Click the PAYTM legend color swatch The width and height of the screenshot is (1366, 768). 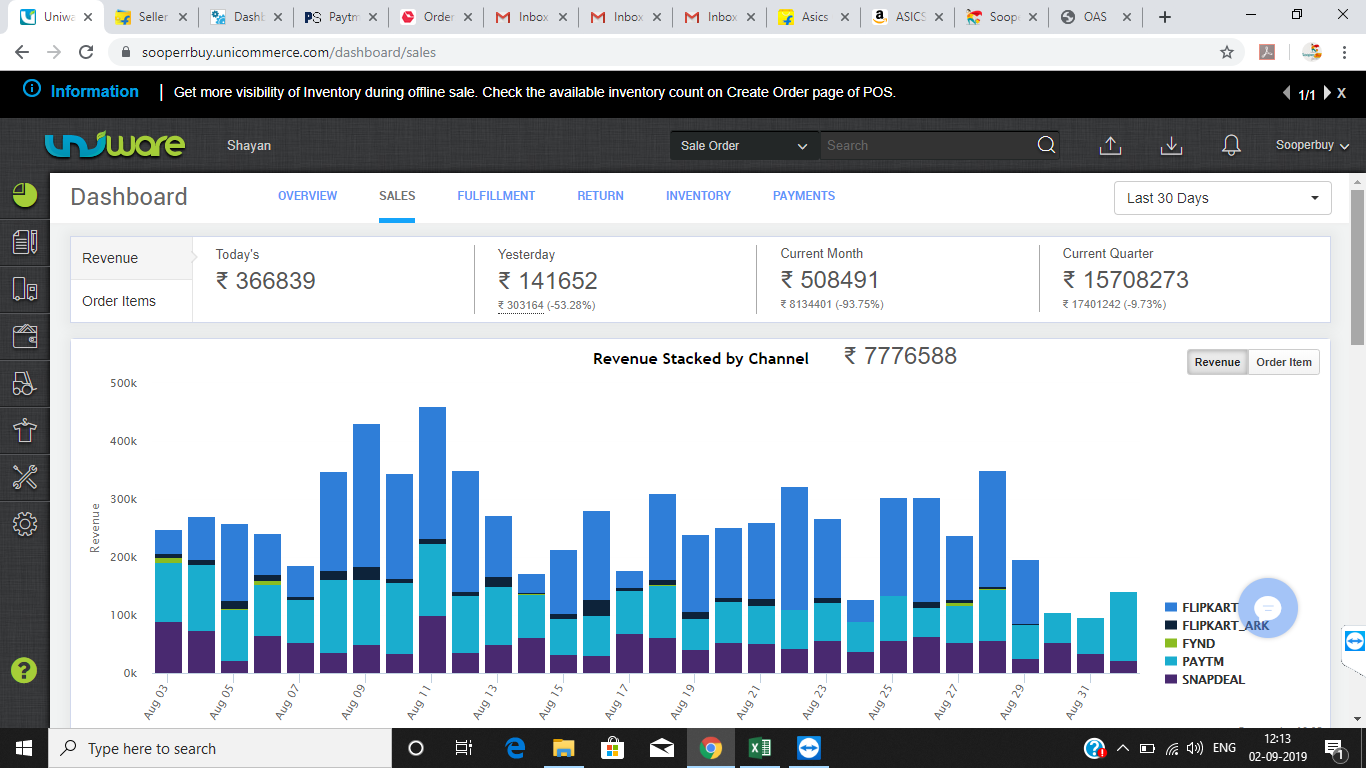1171,662
